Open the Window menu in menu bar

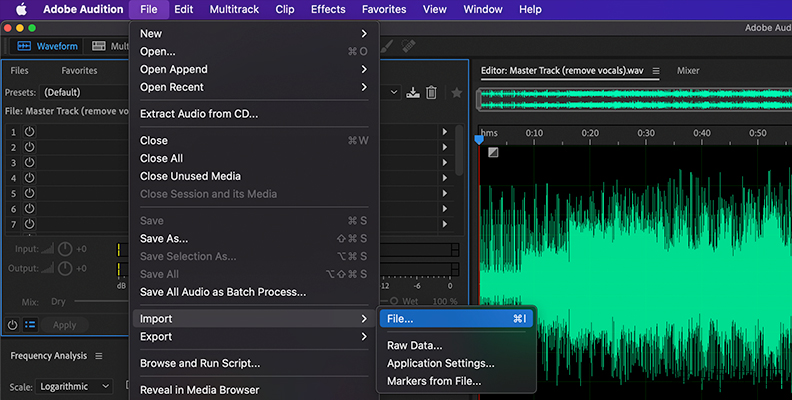(483, 9)
